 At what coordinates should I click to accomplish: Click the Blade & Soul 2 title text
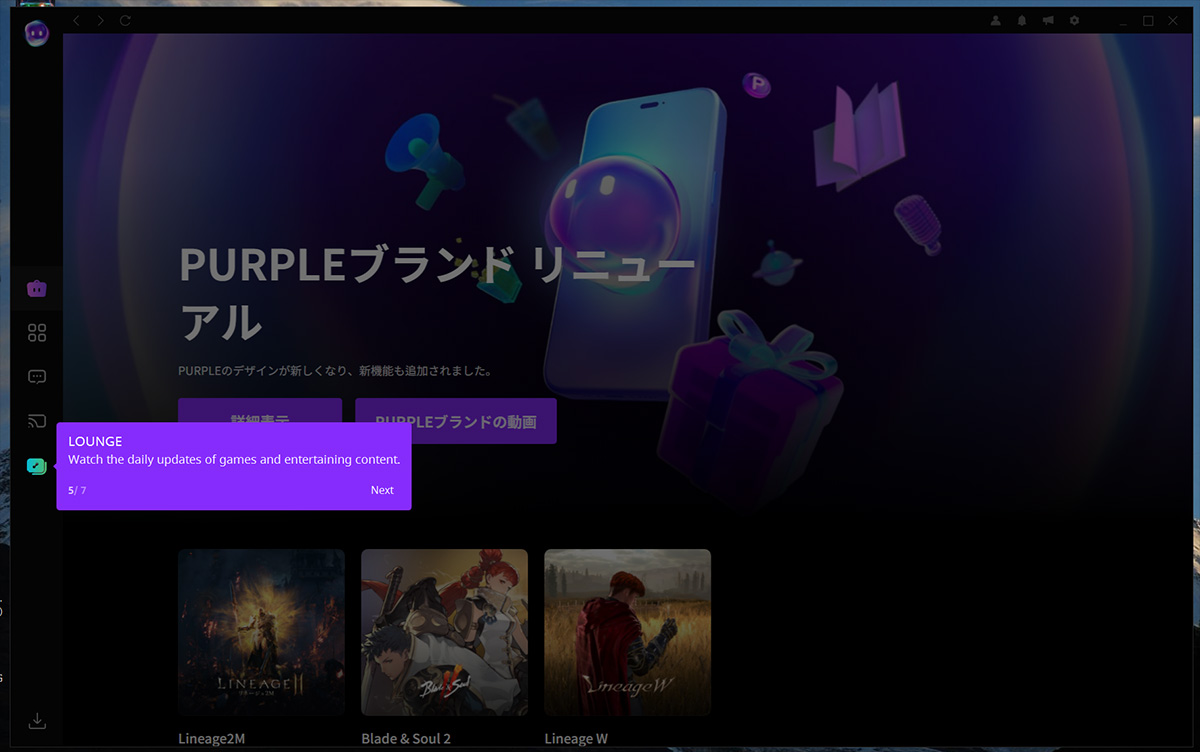coord(406,739)
